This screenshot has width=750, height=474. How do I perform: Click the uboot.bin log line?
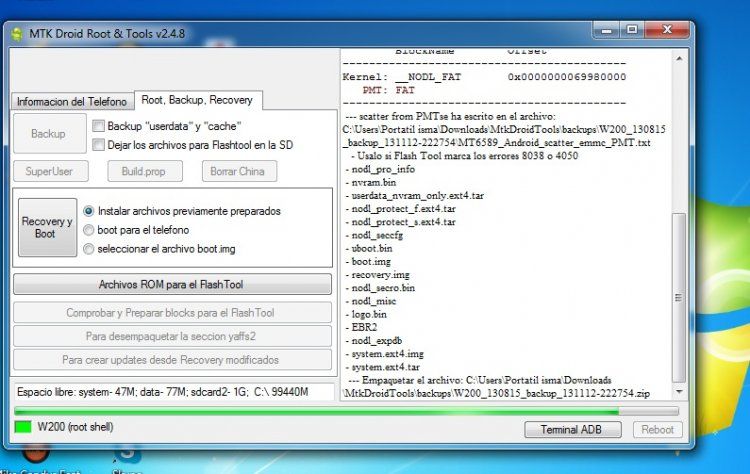pyautogui.click(x=369, y=249)
